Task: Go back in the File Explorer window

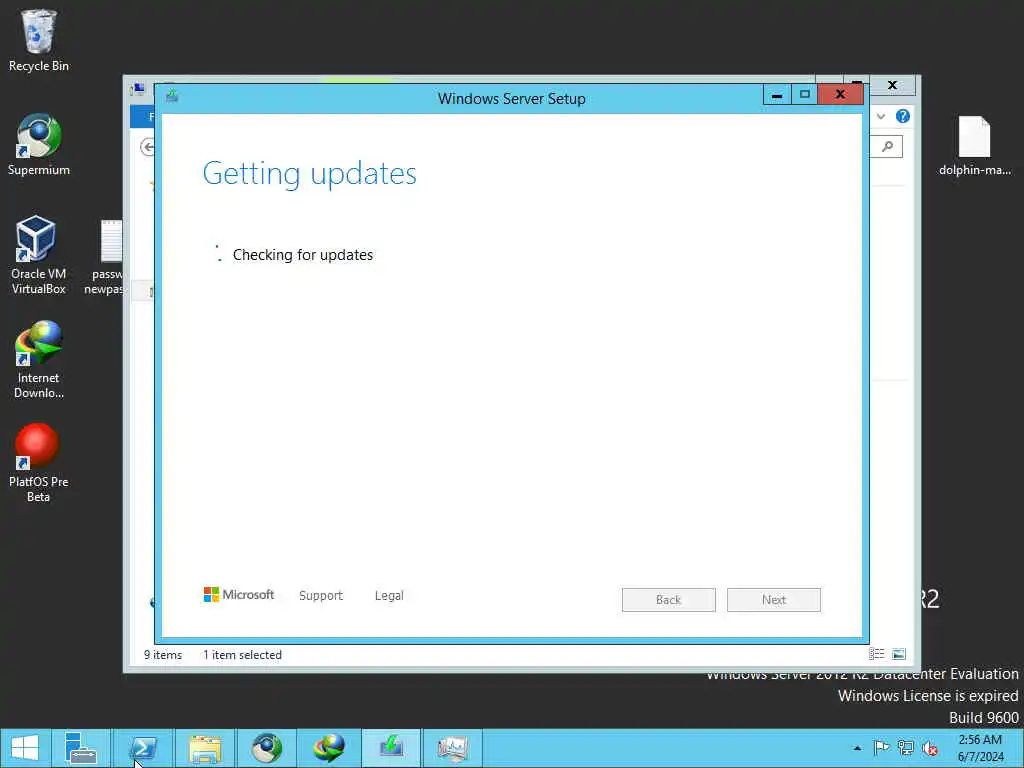Action: pyautogui.click(x=148, y=147)
